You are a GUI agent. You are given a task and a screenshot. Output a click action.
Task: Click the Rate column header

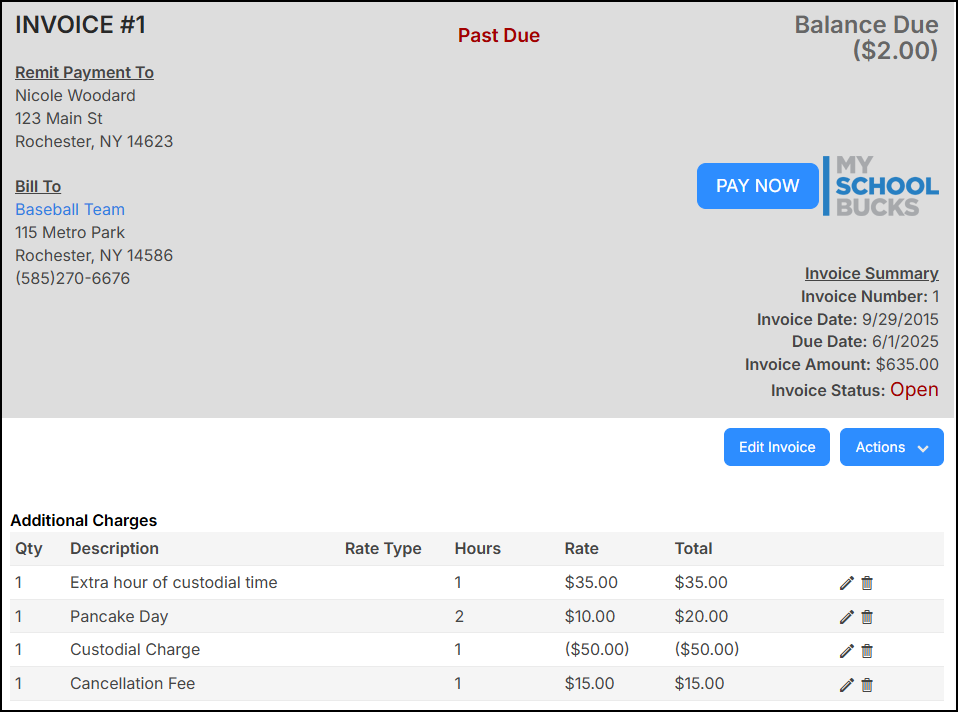pos(581,548)
